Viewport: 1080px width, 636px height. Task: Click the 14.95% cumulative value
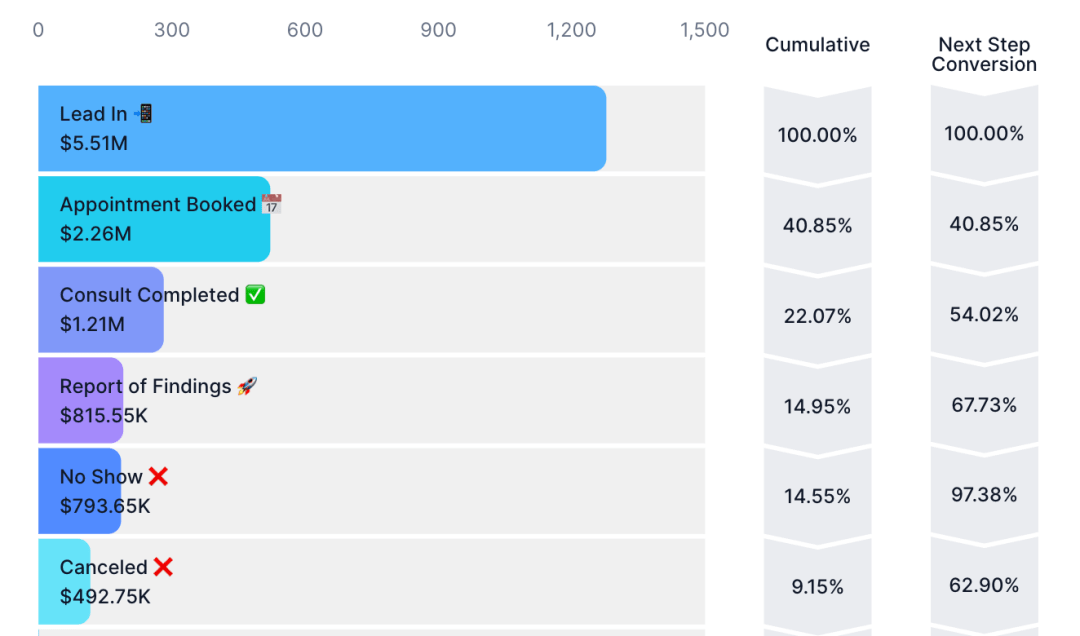click(x=818, y=407)
